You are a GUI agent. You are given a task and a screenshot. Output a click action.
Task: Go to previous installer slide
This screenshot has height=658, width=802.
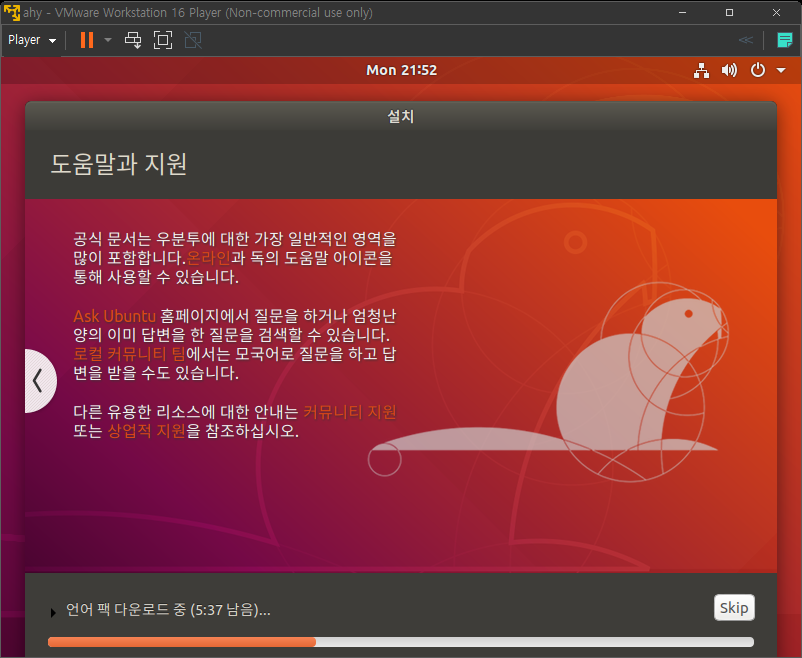click(x=39, y=381)
